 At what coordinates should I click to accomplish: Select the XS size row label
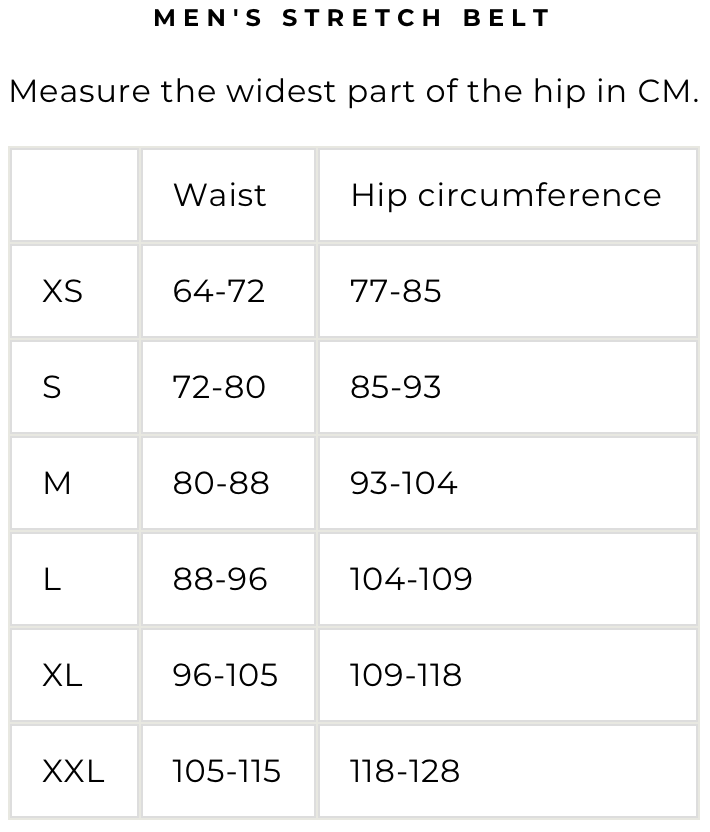tap(62, 291)
